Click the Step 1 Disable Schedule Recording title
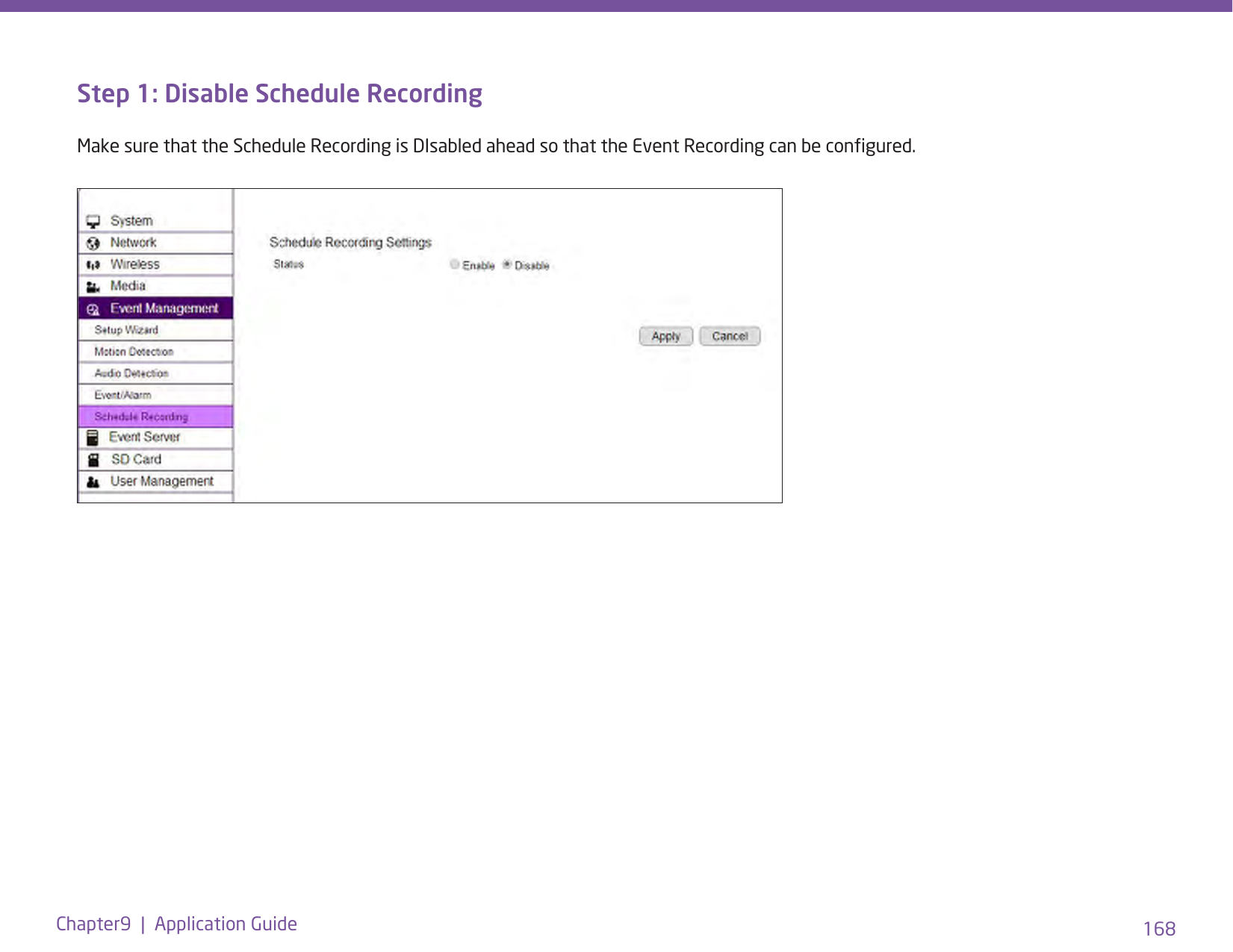 [280, 94]
